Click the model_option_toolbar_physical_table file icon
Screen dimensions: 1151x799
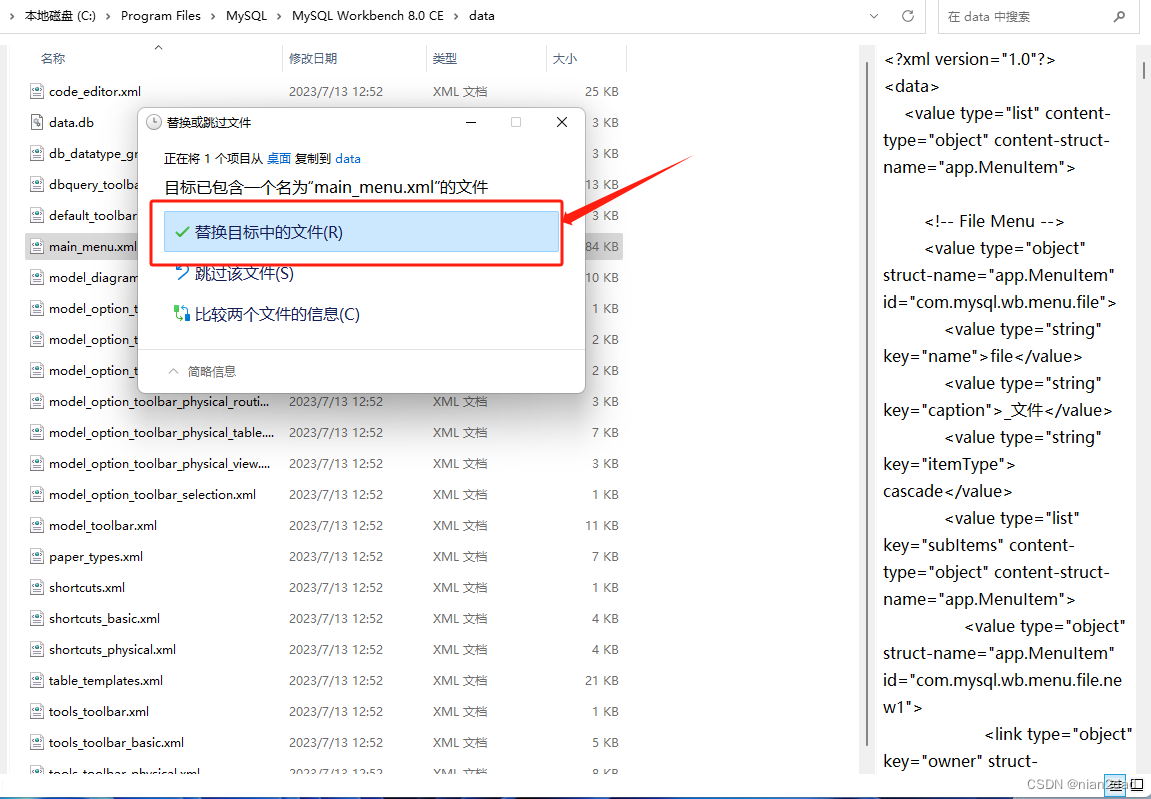click(x=37, y=433)
